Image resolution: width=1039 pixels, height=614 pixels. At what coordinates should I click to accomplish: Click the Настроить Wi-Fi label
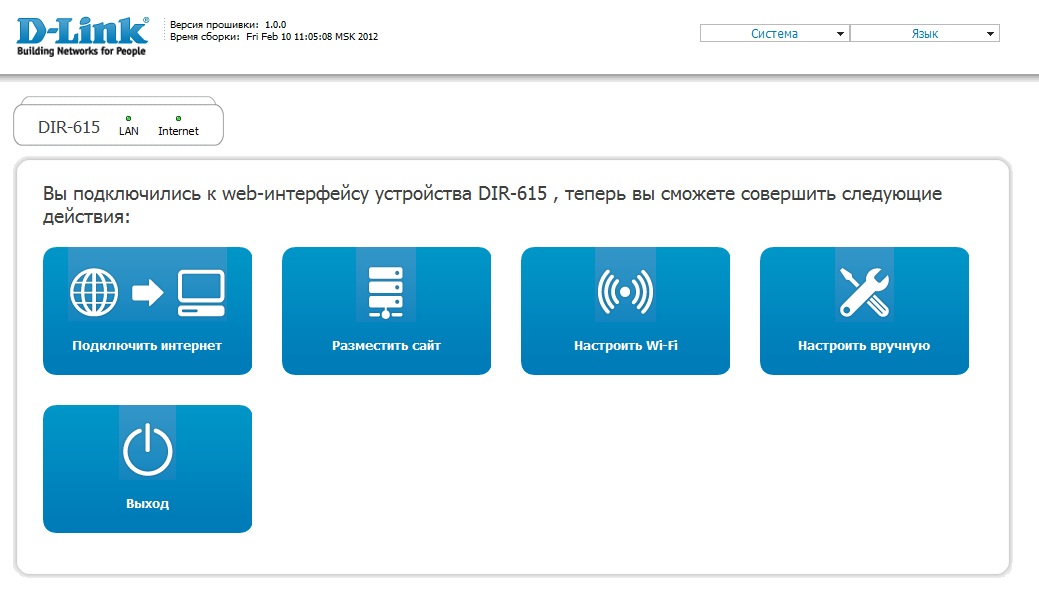625,346
